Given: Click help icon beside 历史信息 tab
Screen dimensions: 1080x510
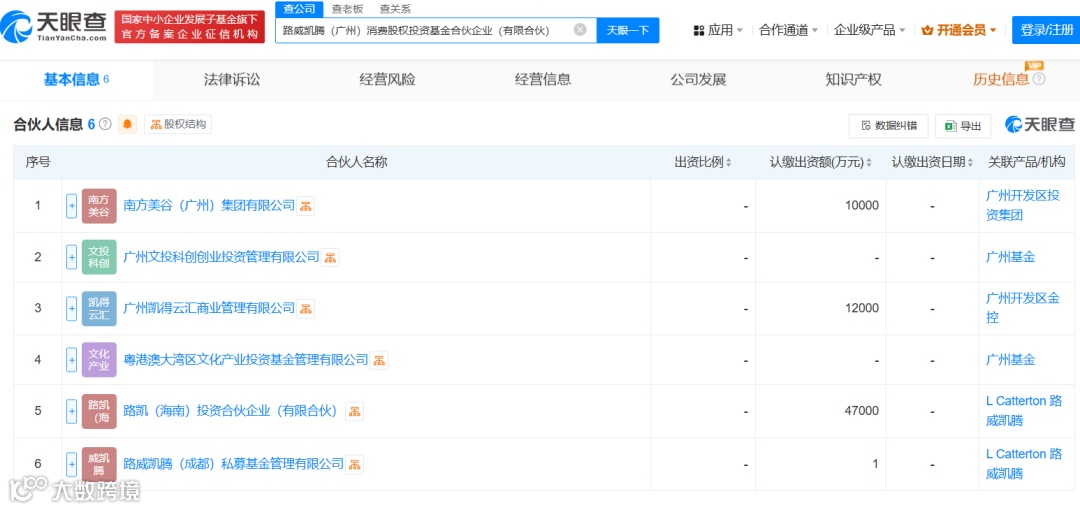Looking at the screenshot, I should [1039, 79].
